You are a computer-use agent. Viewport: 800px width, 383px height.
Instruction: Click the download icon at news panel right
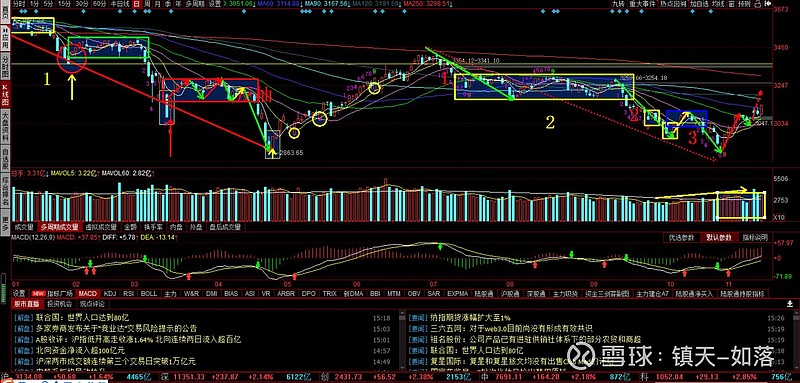790,304
